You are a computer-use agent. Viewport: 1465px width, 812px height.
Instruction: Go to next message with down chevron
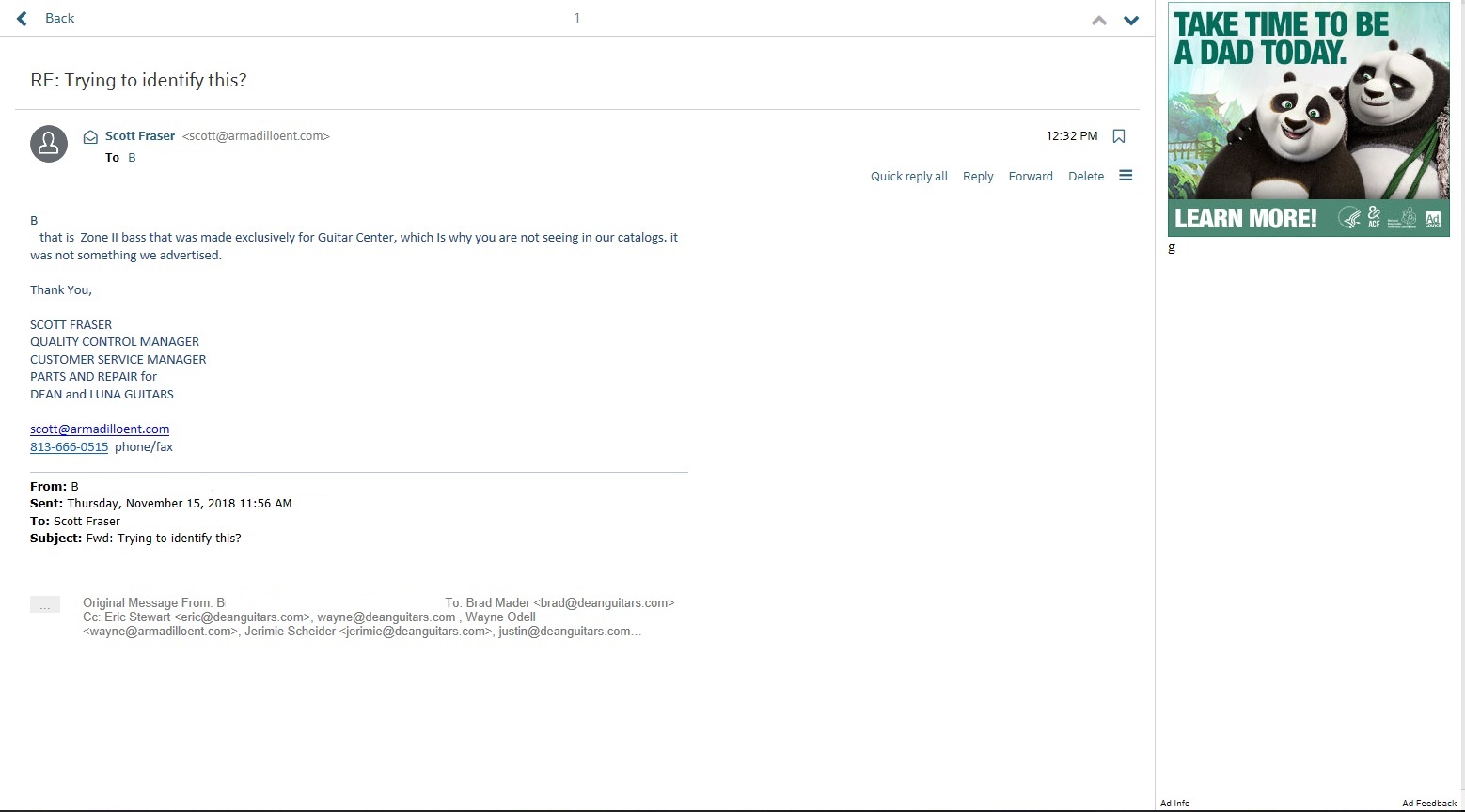(1131, 20)
